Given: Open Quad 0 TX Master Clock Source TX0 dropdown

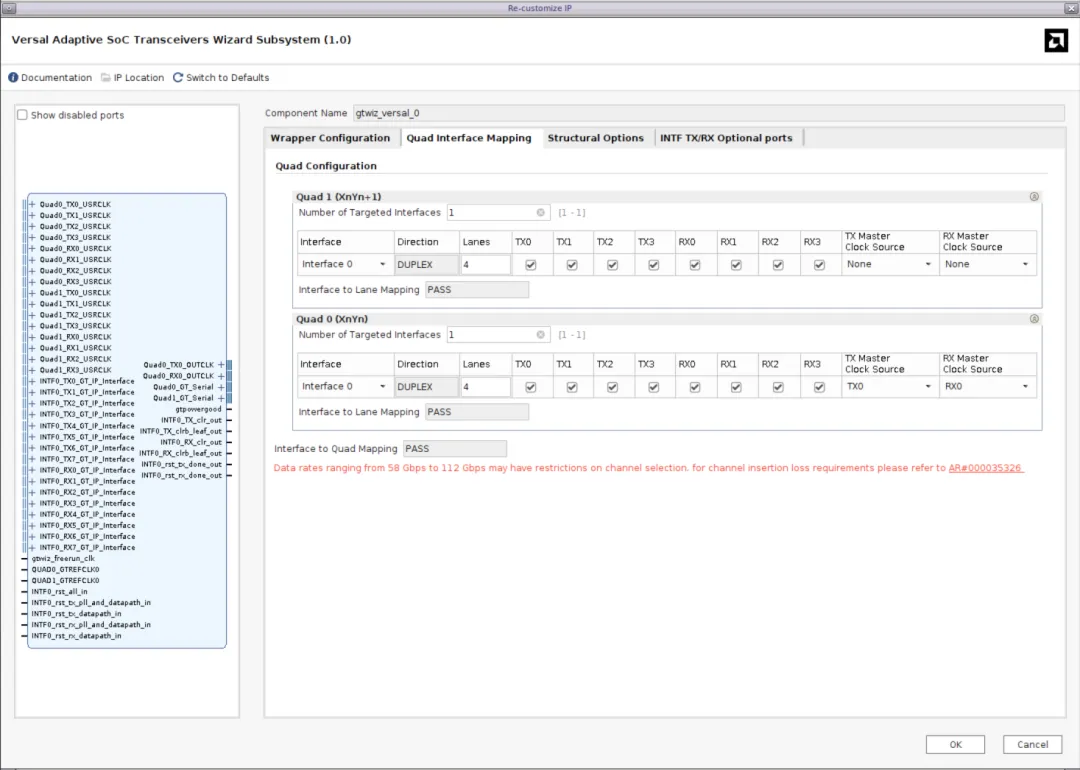Looking at the screenshot, I should [889, 387].
